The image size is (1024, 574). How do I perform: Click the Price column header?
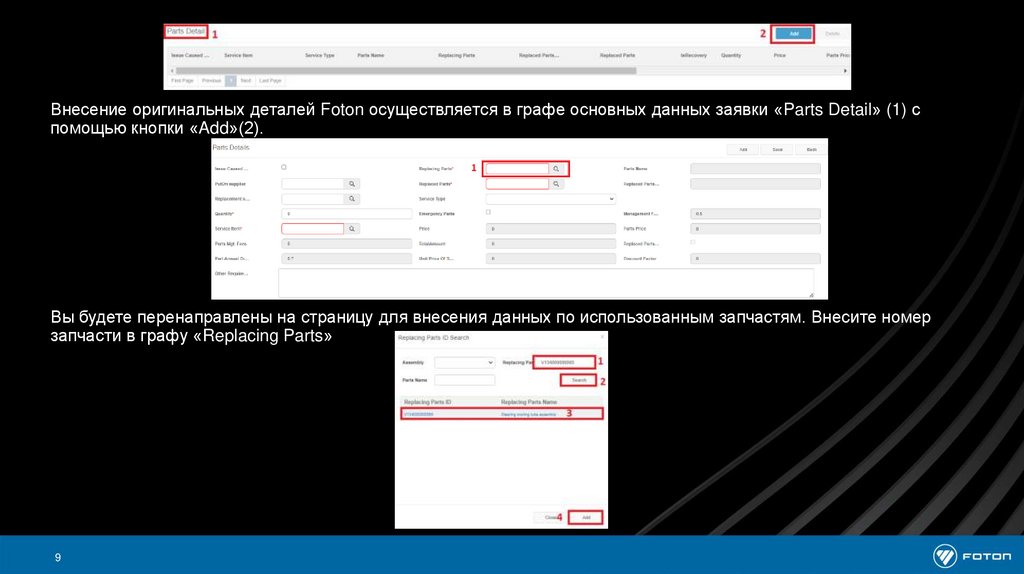pos(780,56)
